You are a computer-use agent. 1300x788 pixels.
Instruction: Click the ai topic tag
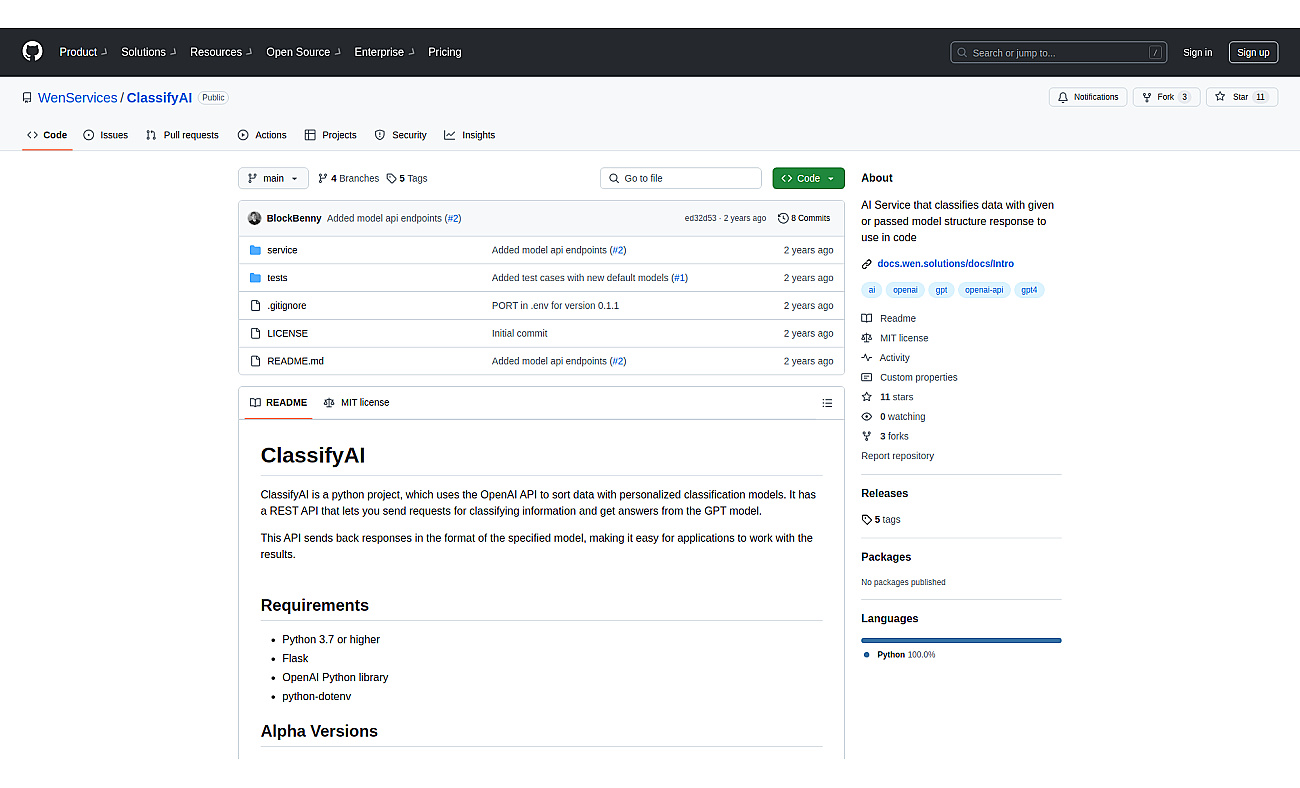[x=872, y=290]
